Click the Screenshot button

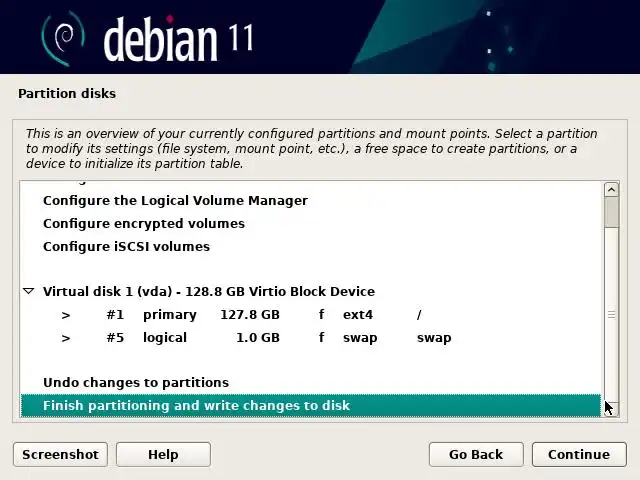coord(60,454)
